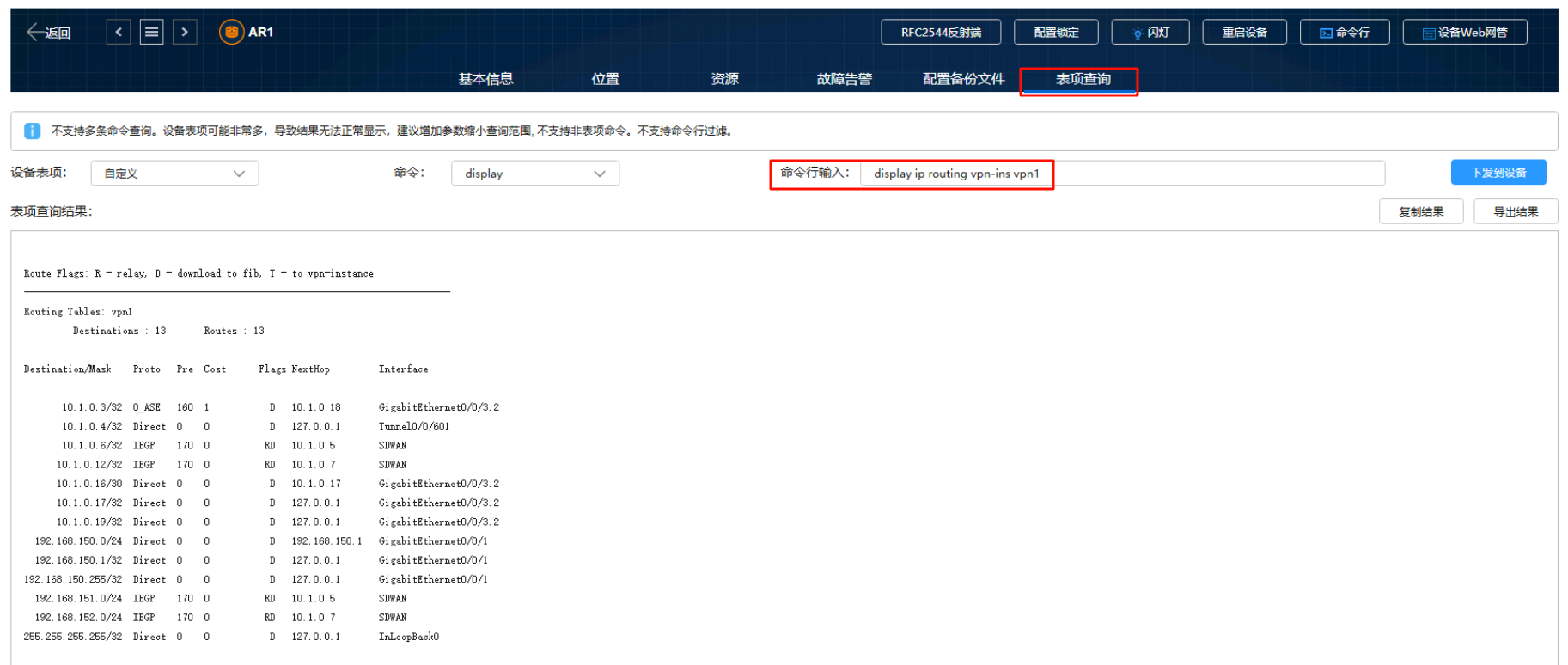Trigger the 闪灯 flash light function
Image resolution: width=1568 pixels, height=665 pixels.
(x=1150, y=33)
